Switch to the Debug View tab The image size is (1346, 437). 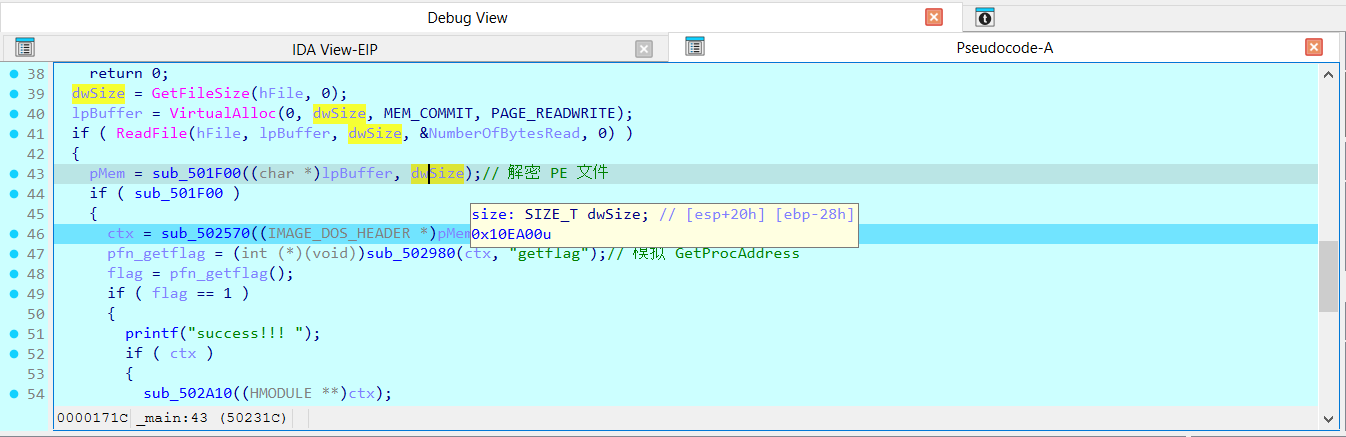(x=467, y=17)
